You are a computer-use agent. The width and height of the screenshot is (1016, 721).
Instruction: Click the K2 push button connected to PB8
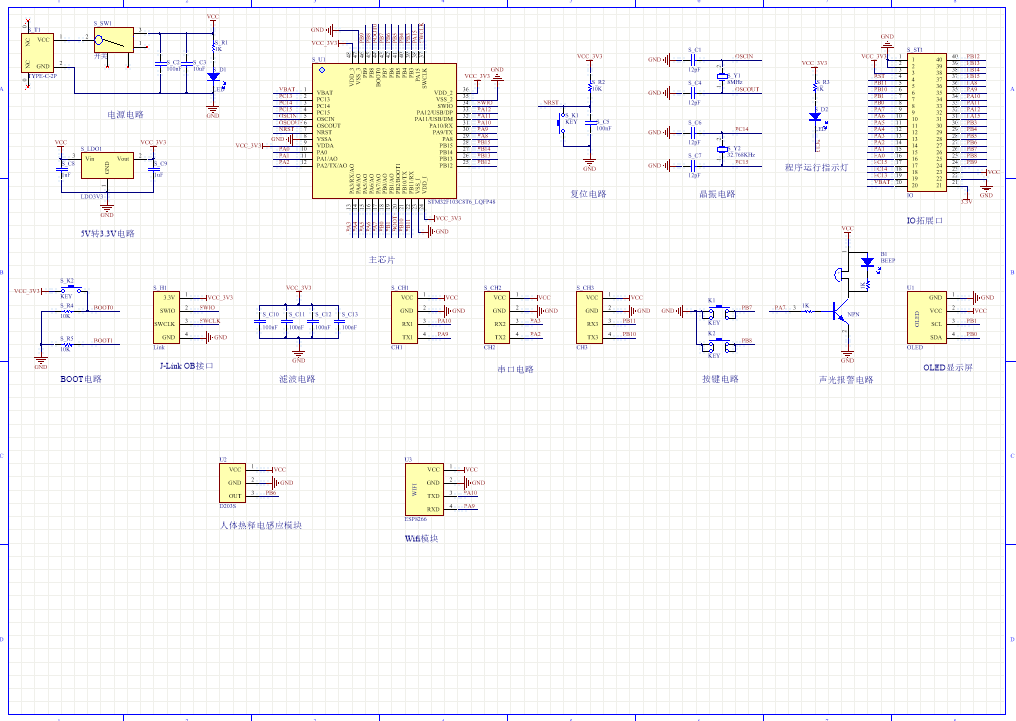coord(719,345)
